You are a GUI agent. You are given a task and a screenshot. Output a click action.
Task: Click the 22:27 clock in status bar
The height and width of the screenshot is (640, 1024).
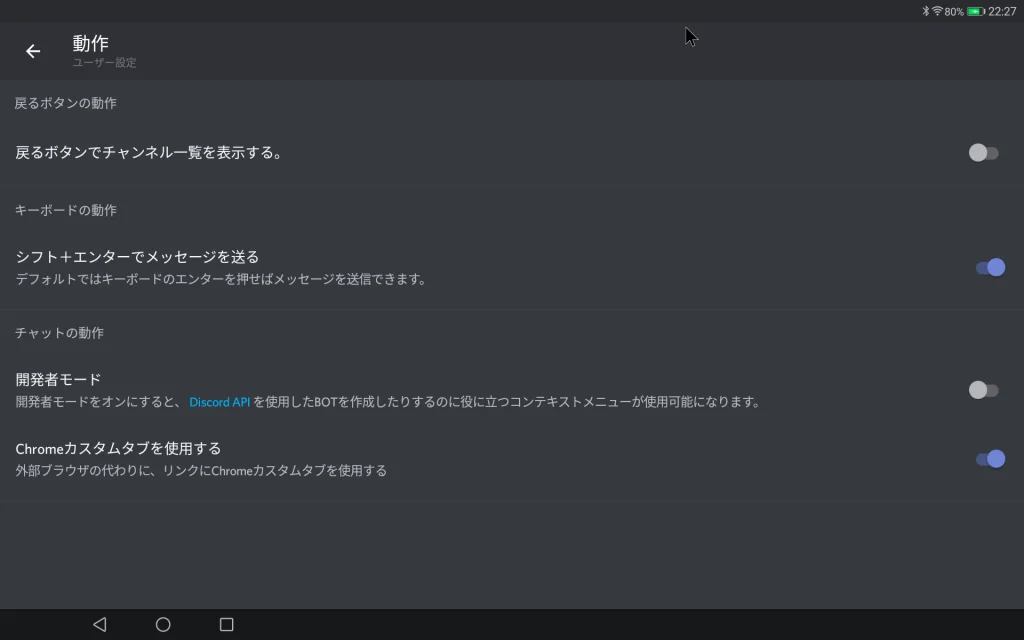(x=1002, y=11)
